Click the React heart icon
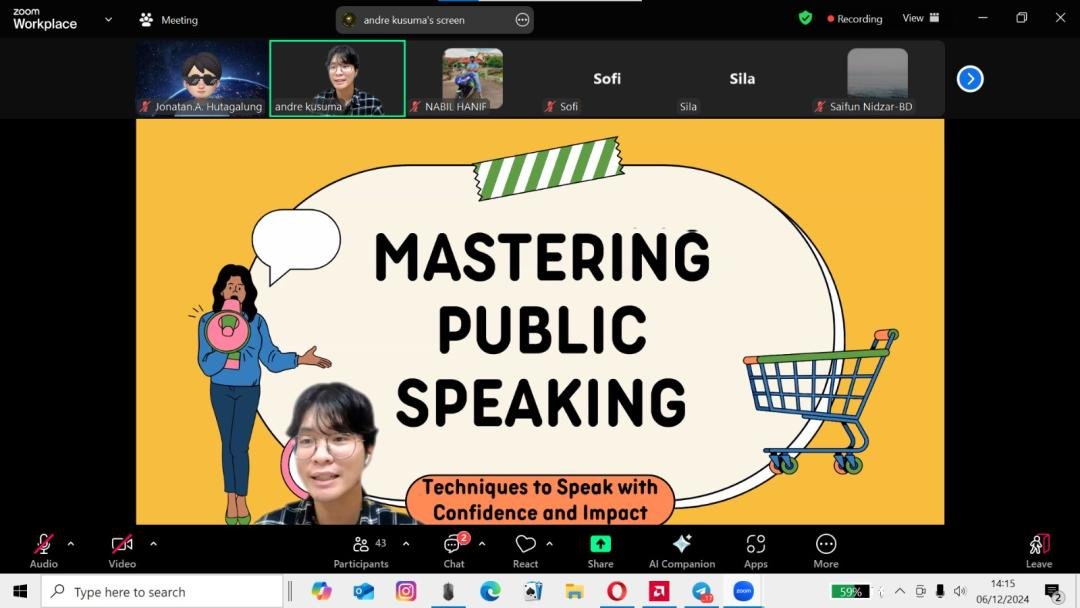 click(526, 550)
